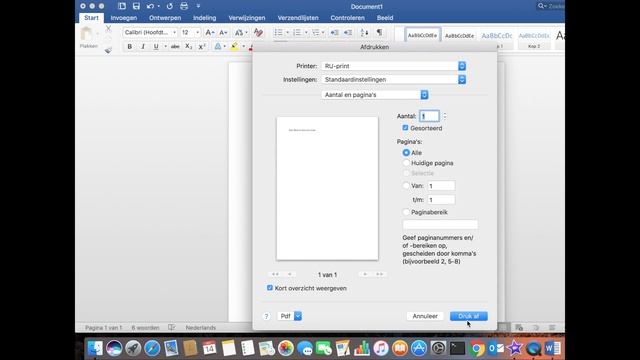The height and width of the screenshot is (360, 640).
Task: Open the help question mark in the print dialog
Action: pyautogui.click(x=266, y=316)
